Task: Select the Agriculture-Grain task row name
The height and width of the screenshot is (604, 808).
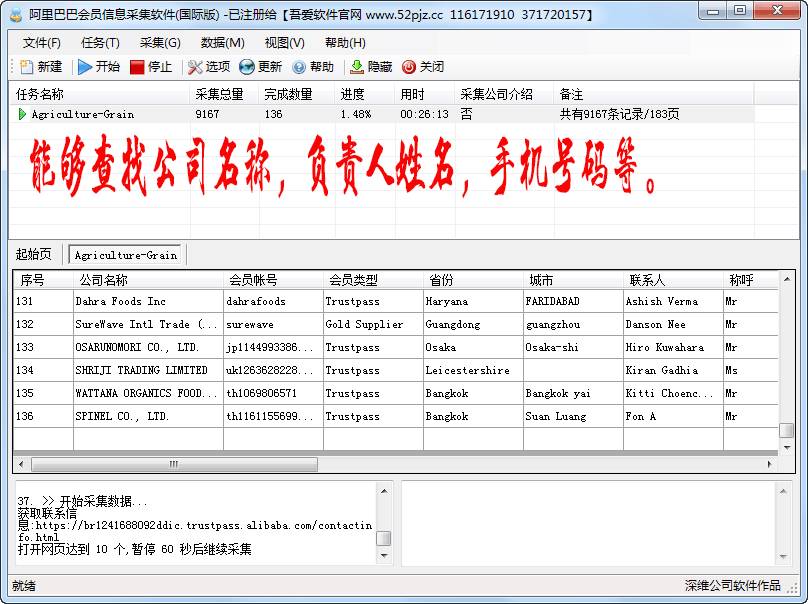Action: (82, 114)
